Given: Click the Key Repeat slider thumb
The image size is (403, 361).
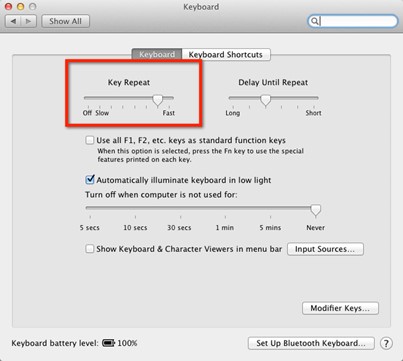Looking at the screenshot, I should [x=158, y=100].
